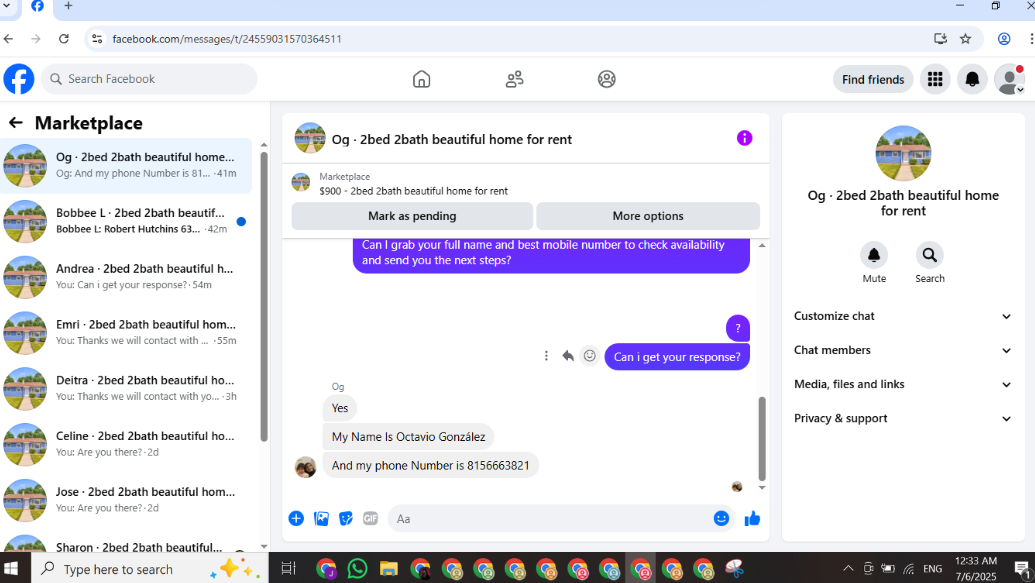Image resolution: width=1035 pixels, height=583 pixels.
Task: Open $900 listing link in chat header
Action: pos(413,191)
